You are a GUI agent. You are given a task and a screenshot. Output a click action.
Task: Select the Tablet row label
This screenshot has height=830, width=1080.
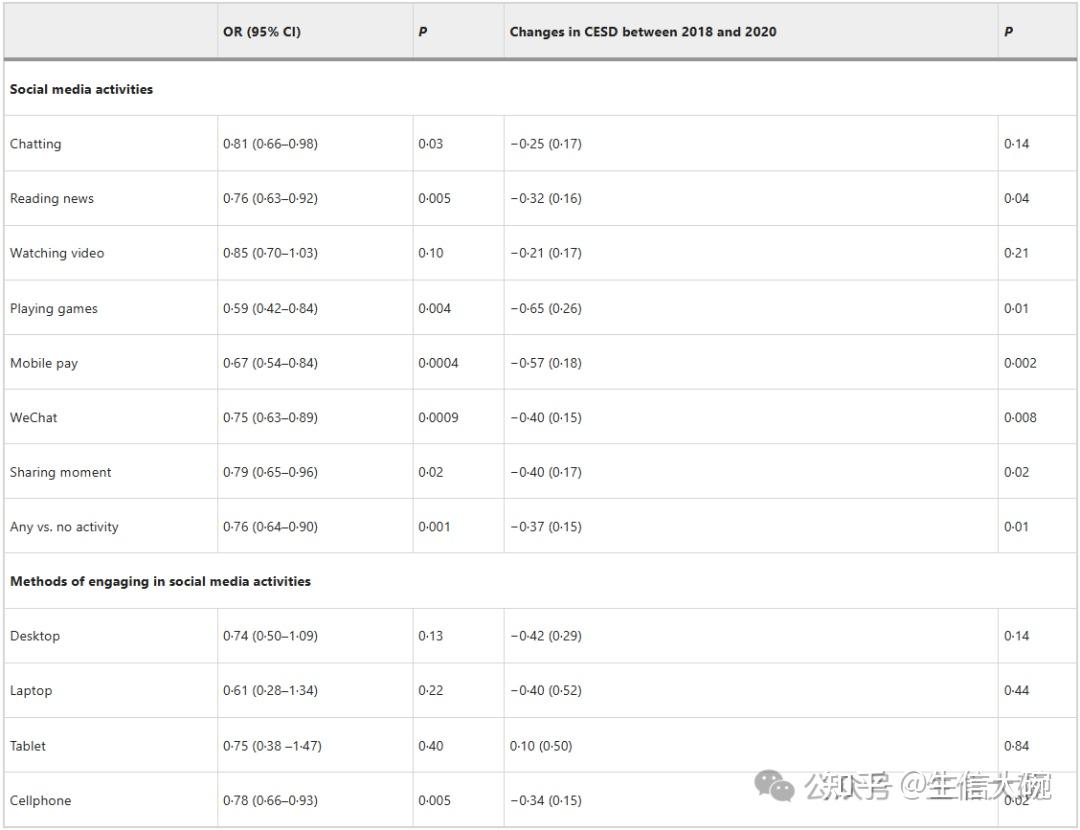pos(28,746)
